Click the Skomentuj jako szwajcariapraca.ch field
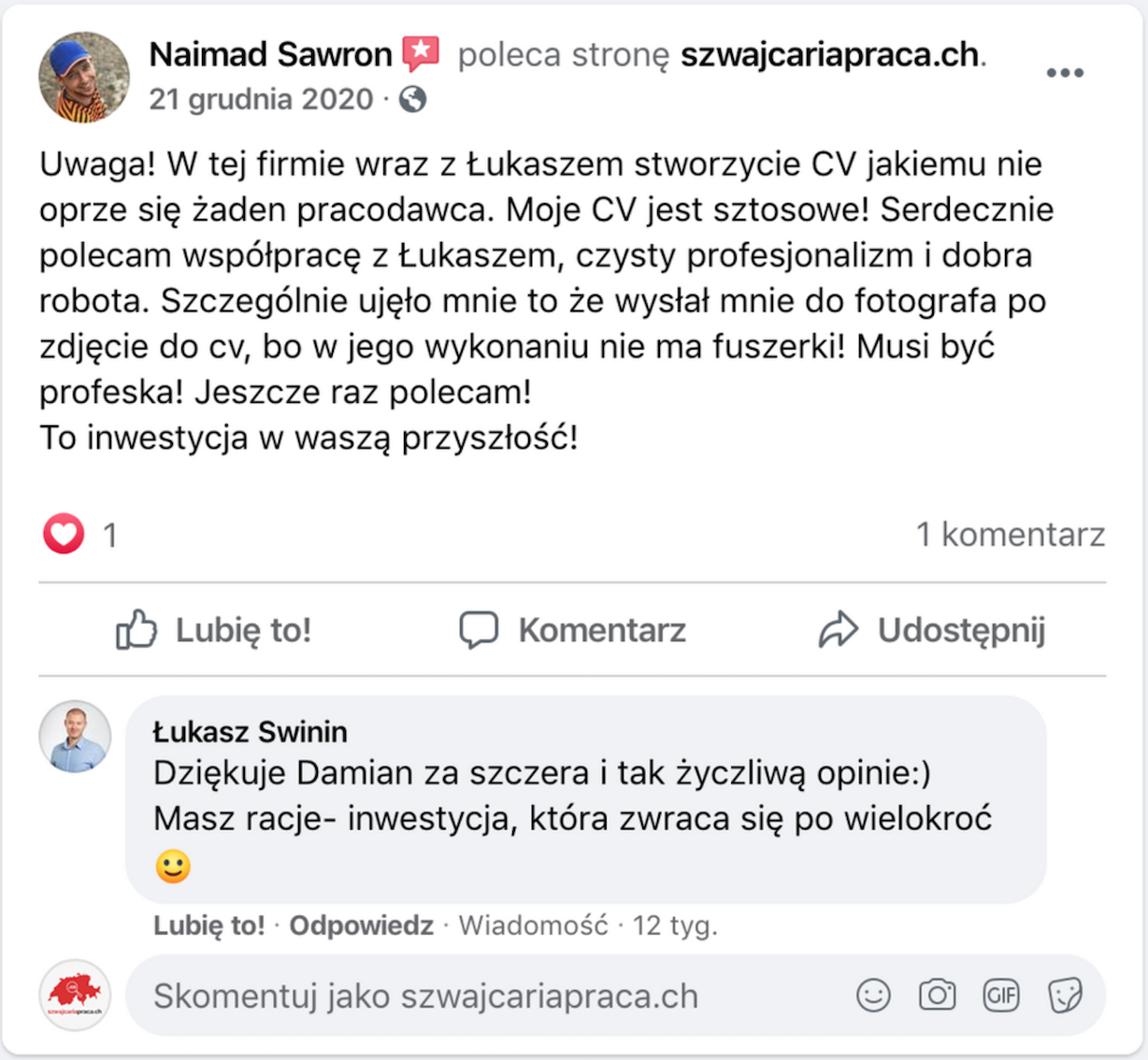 486,996
